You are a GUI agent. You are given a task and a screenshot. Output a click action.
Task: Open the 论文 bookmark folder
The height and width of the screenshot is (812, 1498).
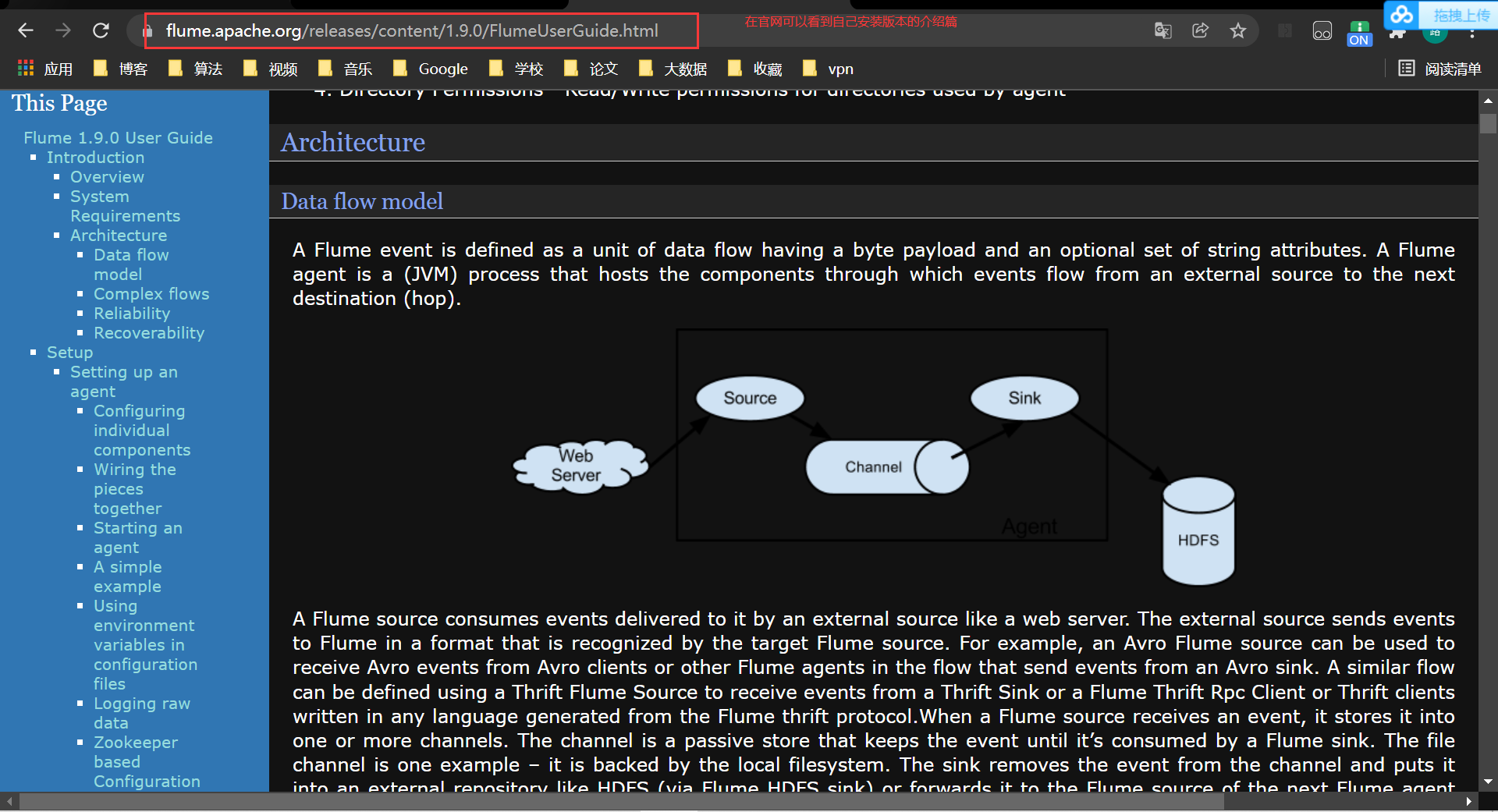point(591,69)
